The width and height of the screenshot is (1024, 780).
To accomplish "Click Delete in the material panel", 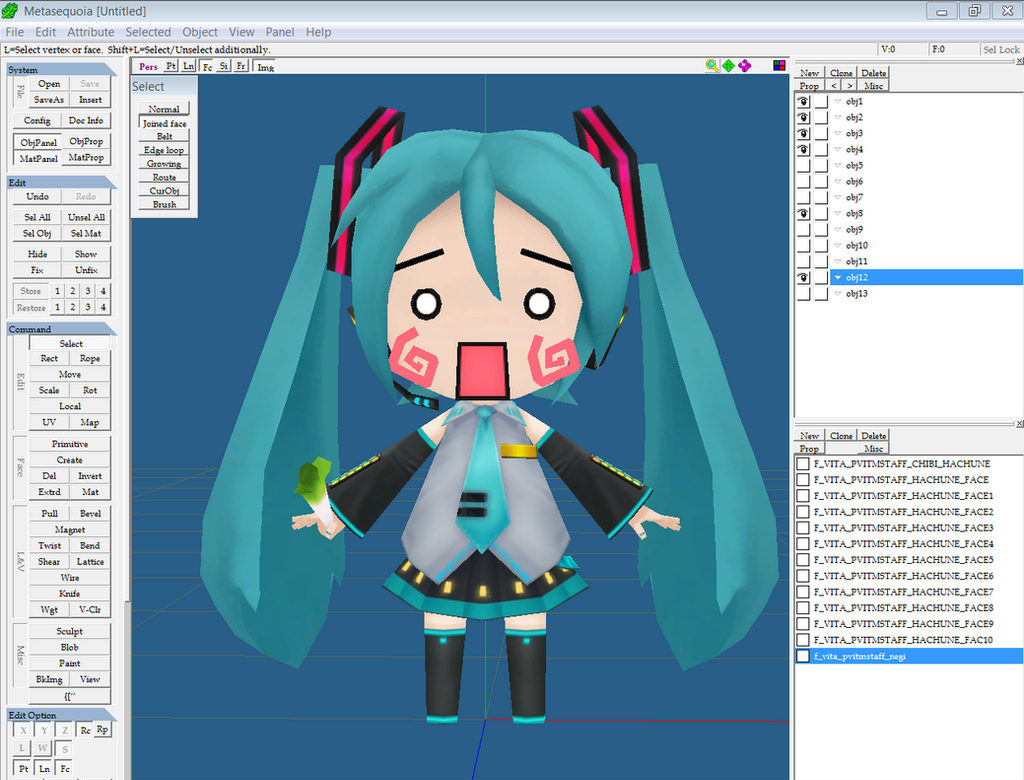I will (873, 436).
